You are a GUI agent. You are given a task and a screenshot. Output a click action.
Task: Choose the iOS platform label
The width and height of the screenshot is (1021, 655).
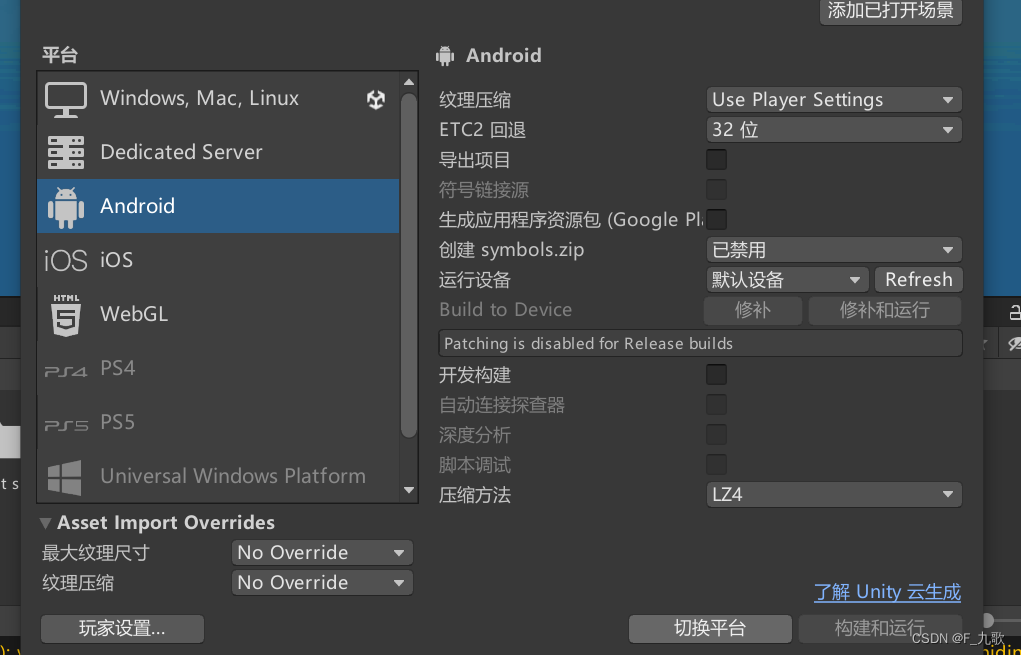click(117, 260)
